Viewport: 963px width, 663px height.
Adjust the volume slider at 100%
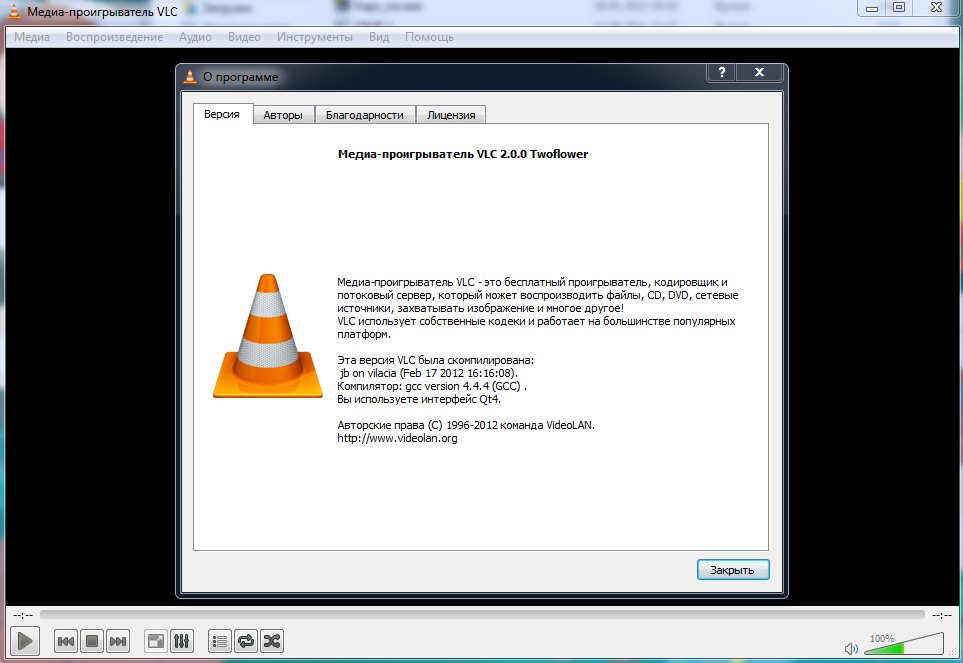click(x=905, y=644)
